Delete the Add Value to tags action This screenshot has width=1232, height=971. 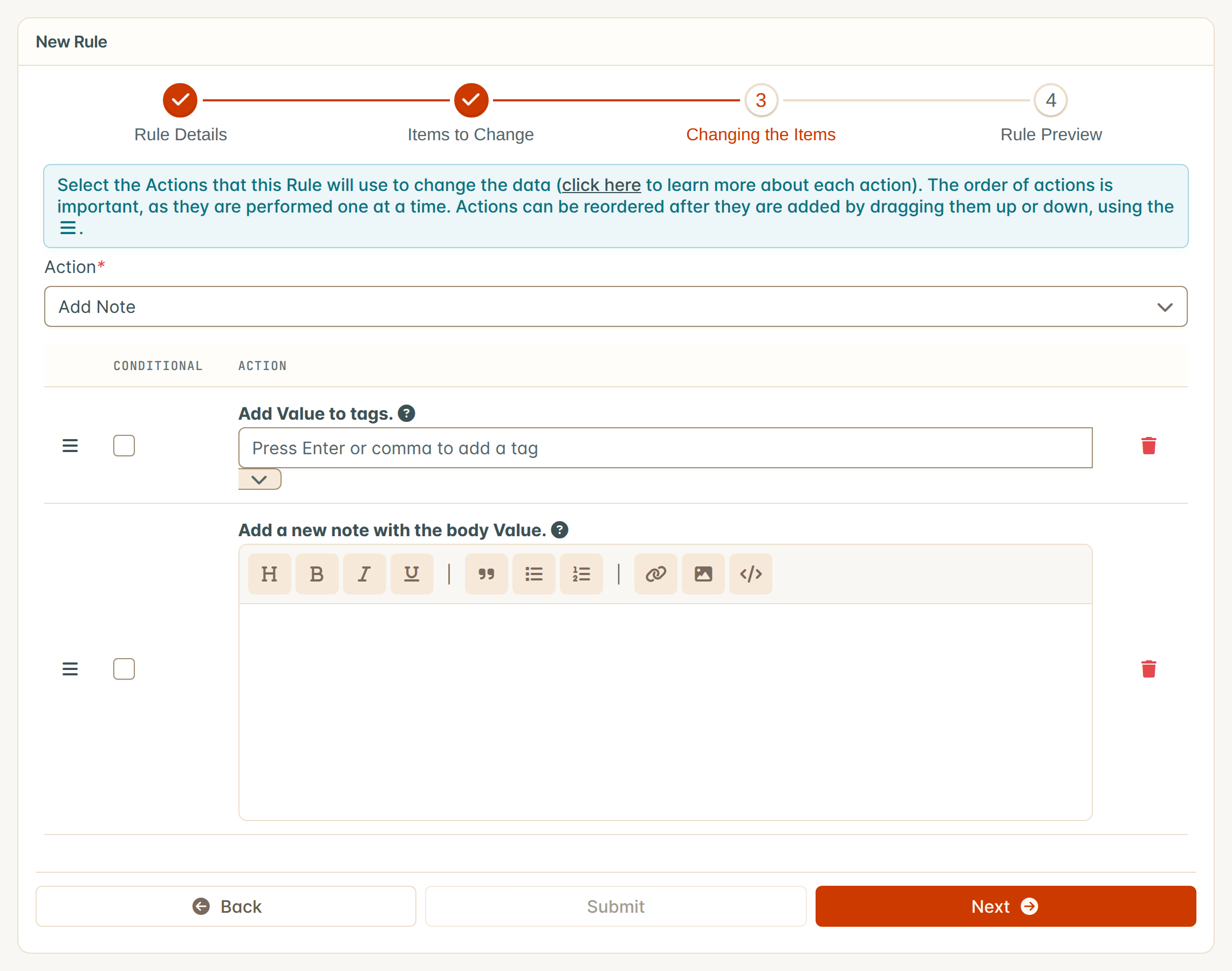[1148, 446]
